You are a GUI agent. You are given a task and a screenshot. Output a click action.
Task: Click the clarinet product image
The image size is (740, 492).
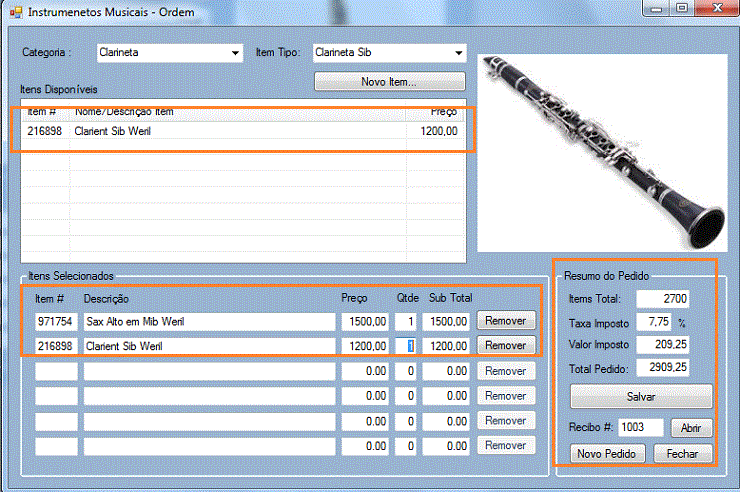(x=602, y=153)
